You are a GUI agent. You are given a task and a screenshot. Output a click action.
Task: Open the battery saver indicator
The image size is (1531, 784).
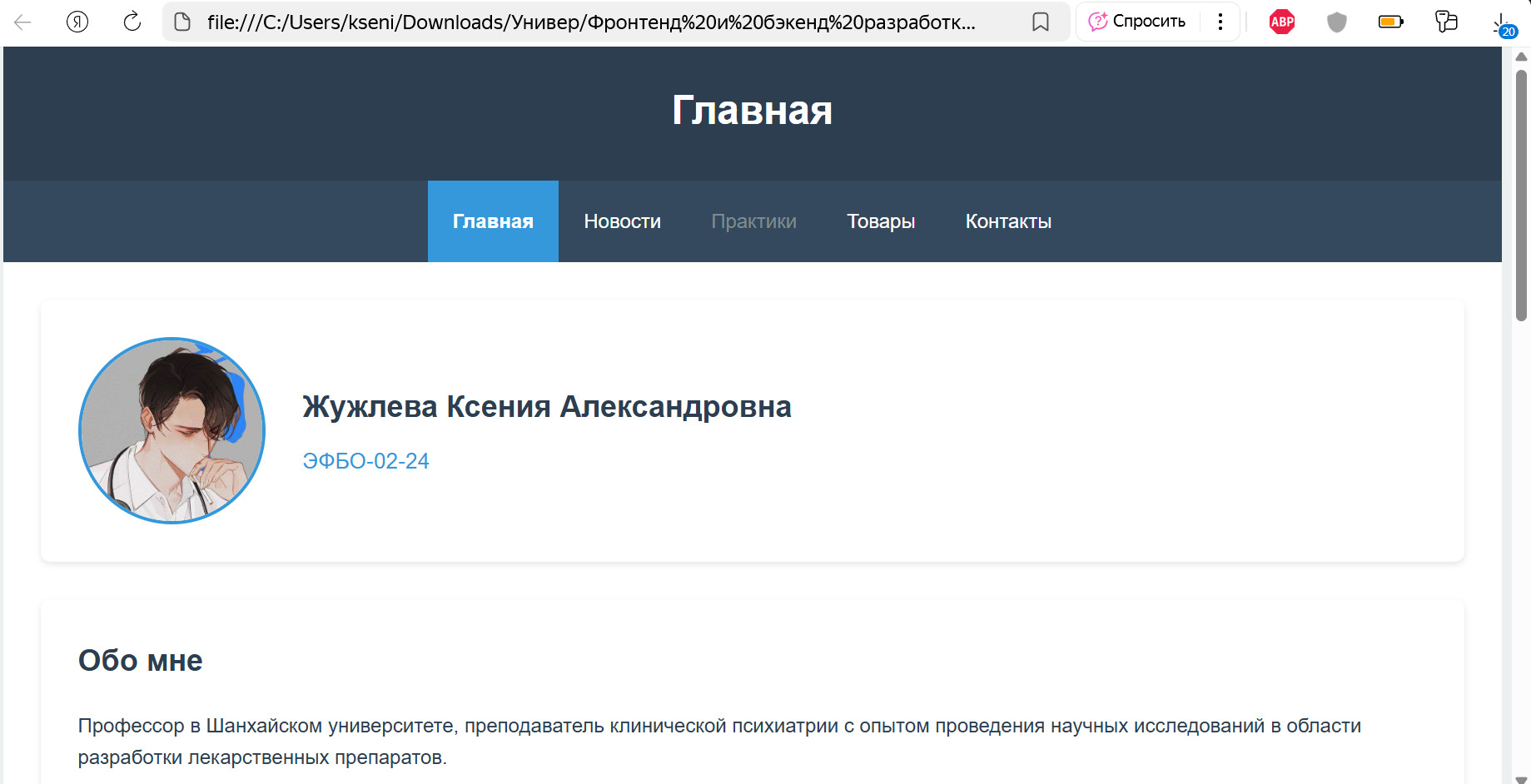(1391, 21)
